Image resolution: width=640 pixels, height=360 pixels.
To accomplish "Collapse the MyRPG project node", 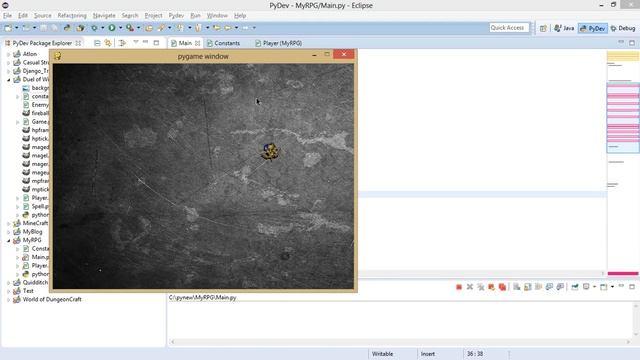I will pyautogui.click(x=9, y=240).
